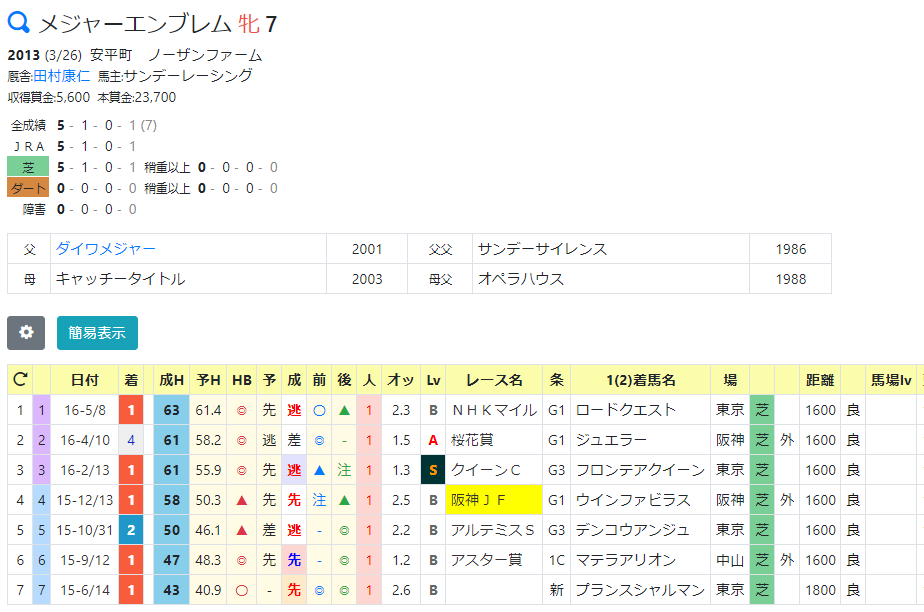Click winner name ジュエラー
Screen dimensions: 924x612
[611, 440]
